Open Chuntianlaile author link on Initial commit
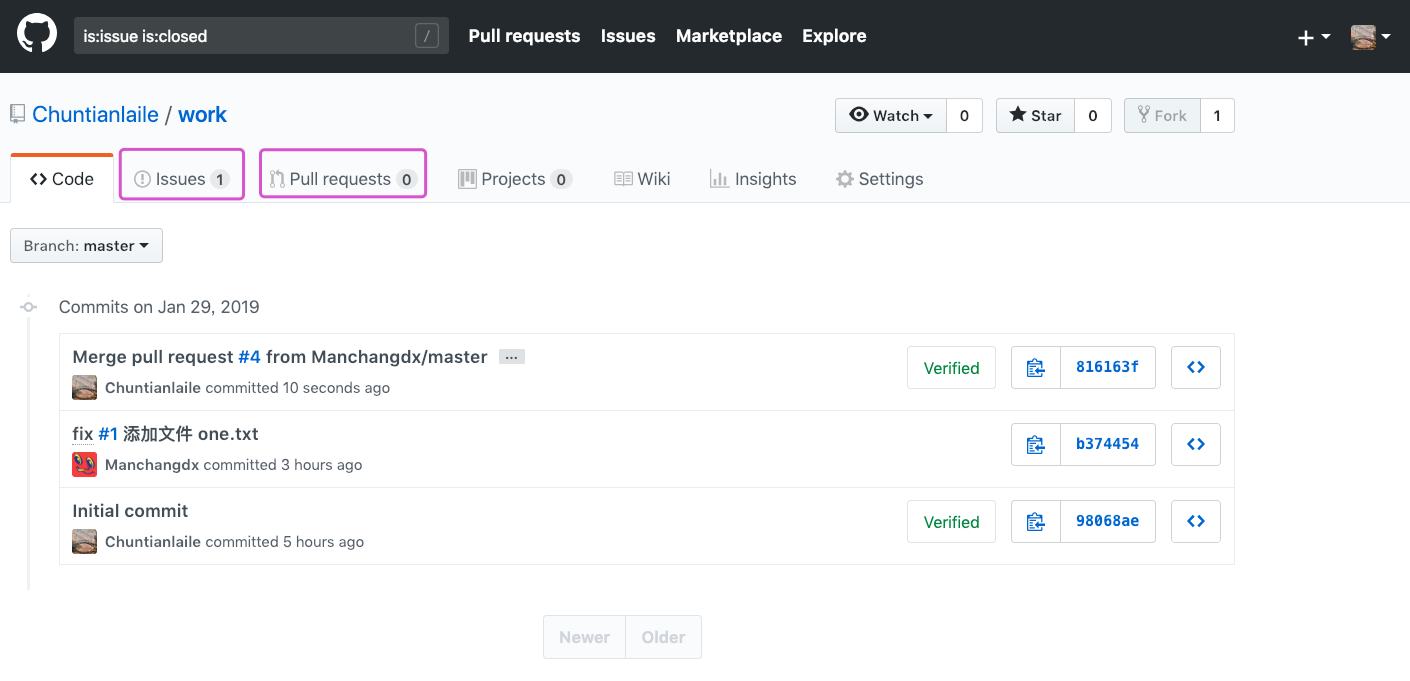 (x=153, y=542)
